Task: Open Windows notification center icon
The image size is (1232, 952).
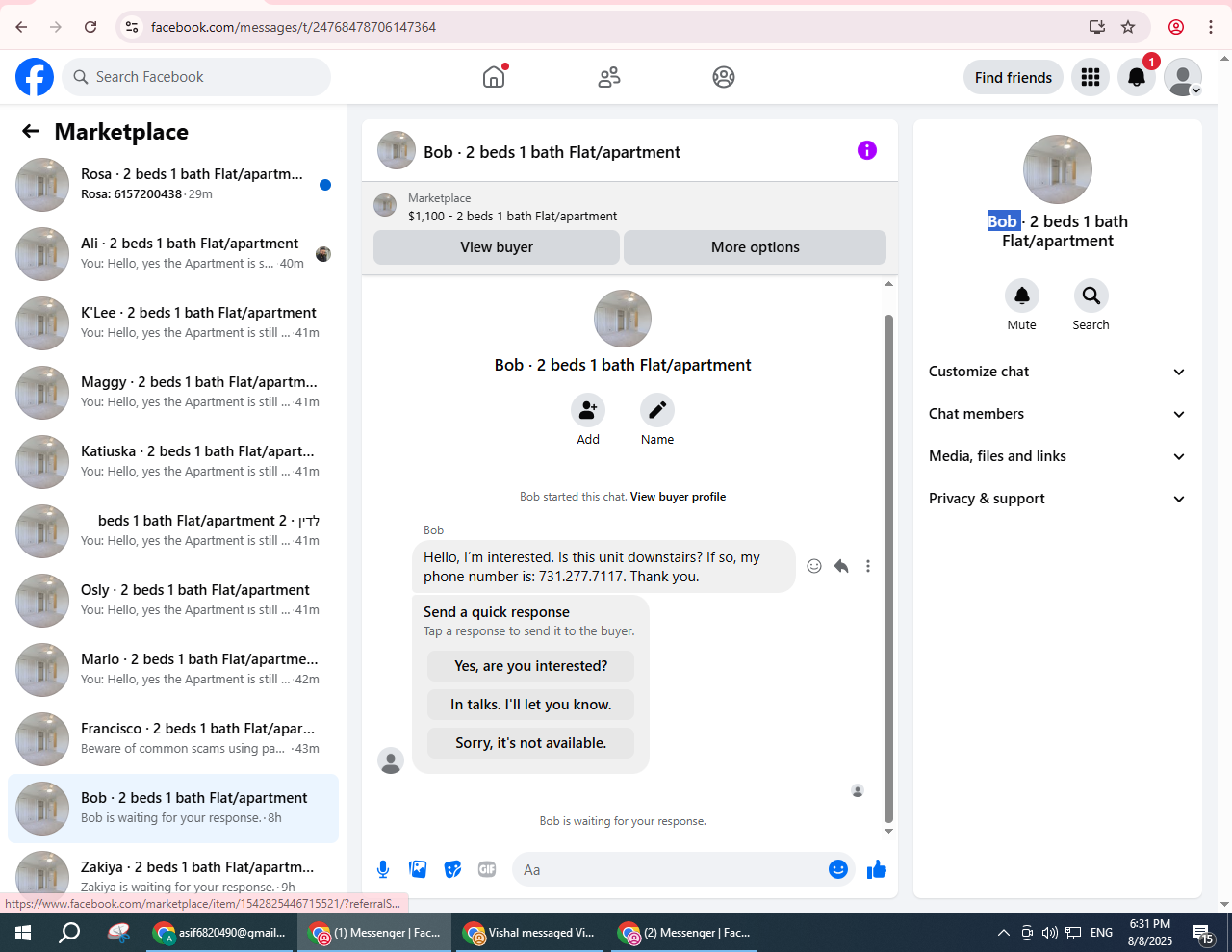Action: 1203,933
